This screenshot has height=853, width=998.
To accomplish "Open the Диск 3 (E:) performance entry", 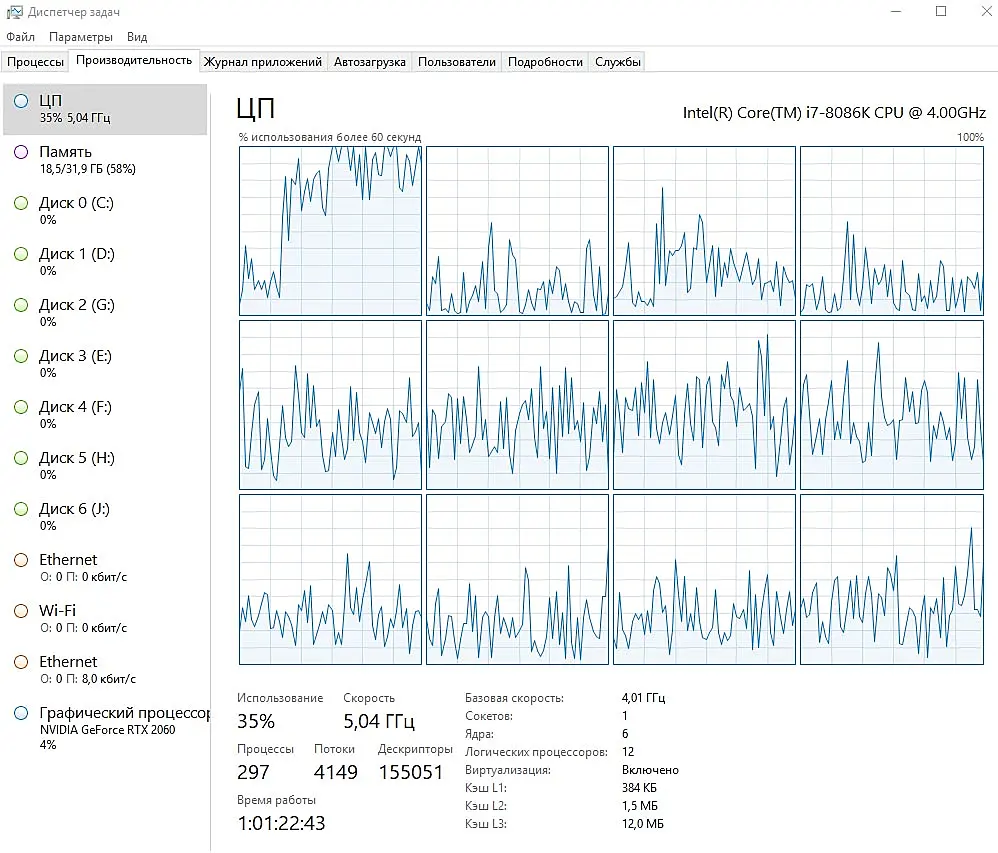I will point(105,363).
